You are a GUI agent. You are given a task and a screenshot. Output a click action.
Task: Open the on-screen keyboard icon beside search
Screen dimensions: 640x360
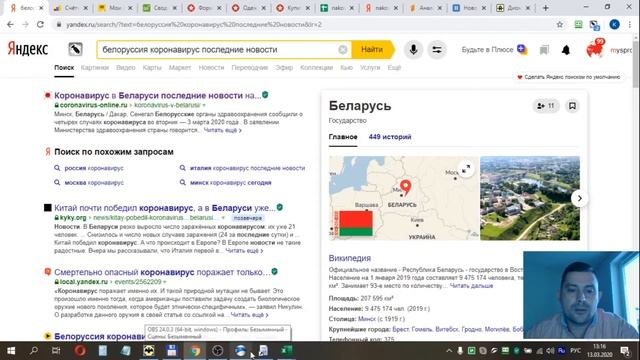tap(75, 49)
